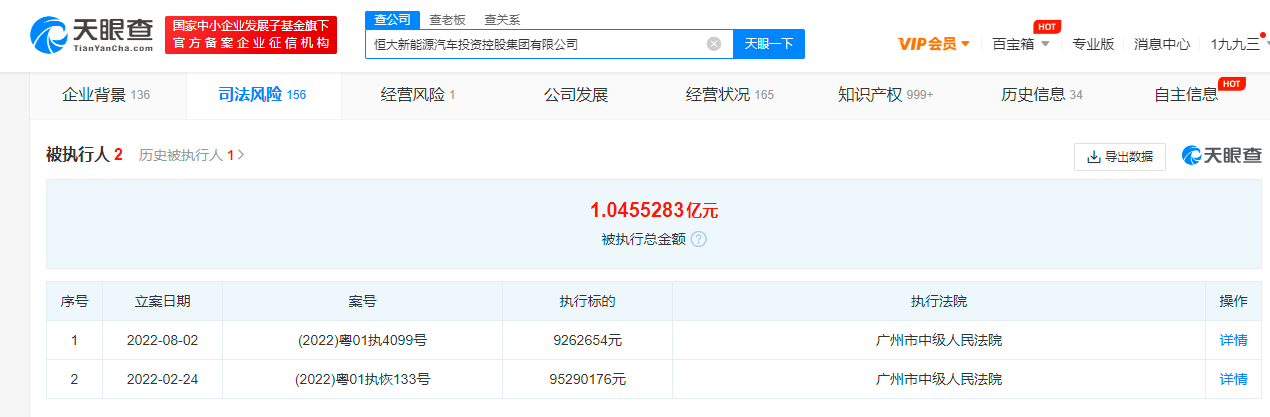Image resolution: width=1270 pixels, height=417 pixels.
Task: Click the 执行标的 column header
Action: (x=587, y=301)
